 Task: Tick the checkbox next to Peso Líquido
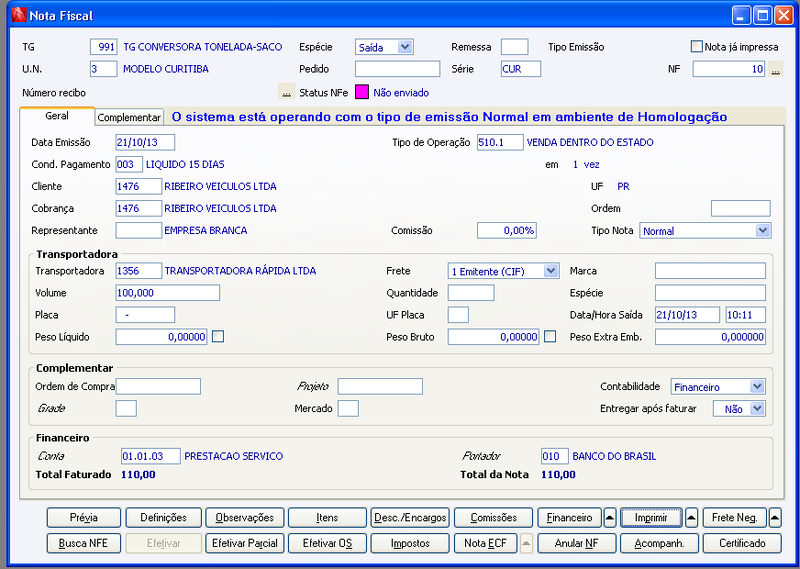click(x=218, y=336)
